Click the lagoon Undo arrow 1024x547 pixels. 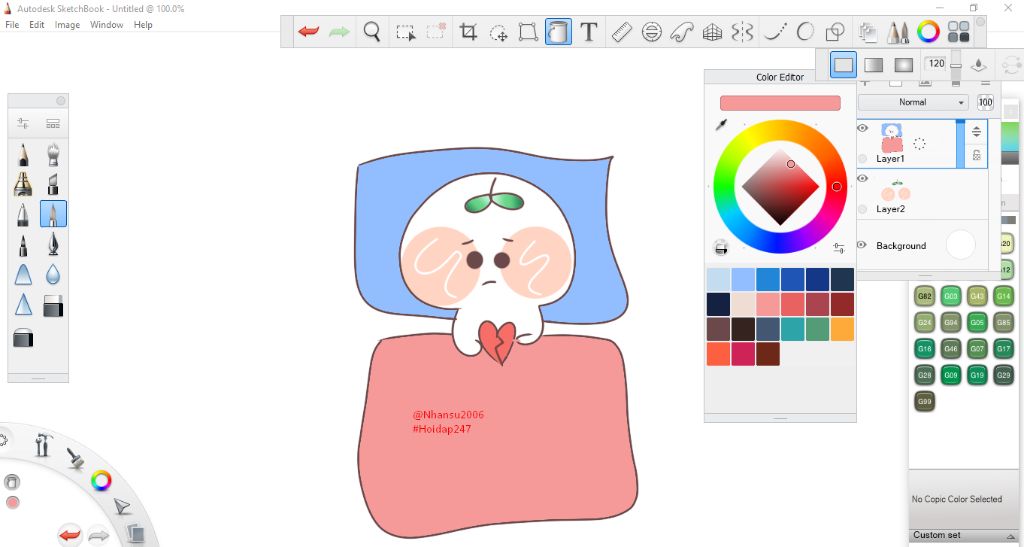[x=70, y=536]
